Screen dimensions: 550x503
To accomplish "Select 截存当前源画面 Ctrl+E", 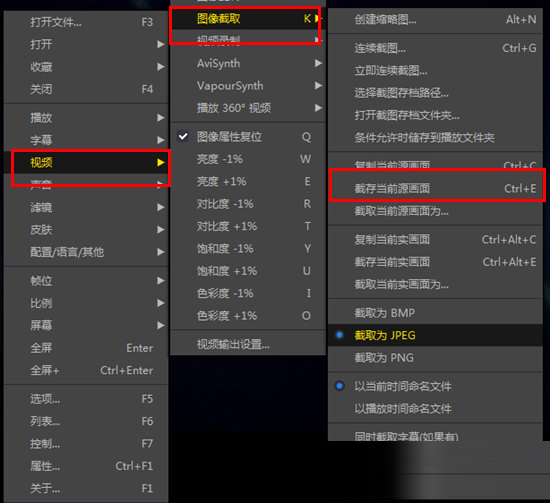I will [435, 189].
